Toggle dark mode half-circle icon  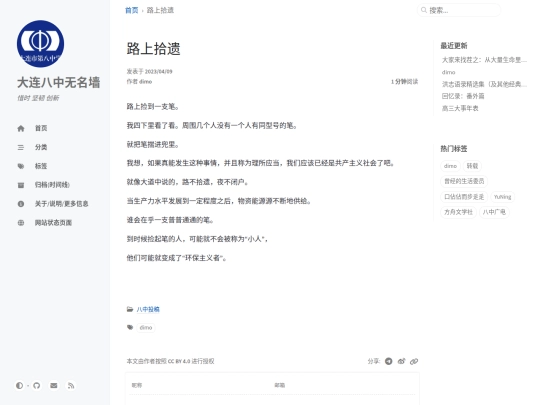pyautogui.click(x=19, y=386)
